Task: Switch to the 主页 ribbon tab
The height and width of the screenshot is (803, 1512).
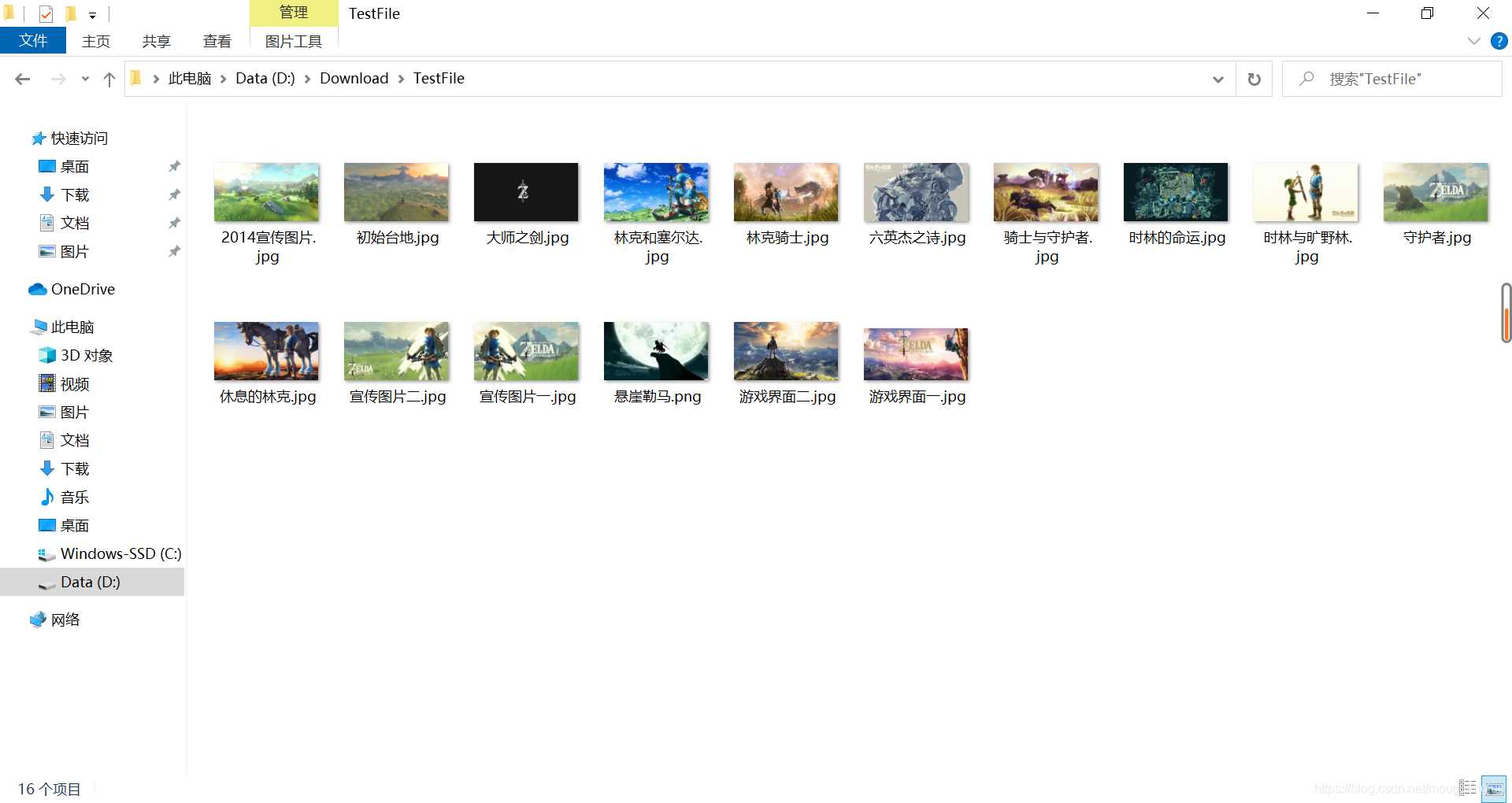Action: click(x=96, y=41)
